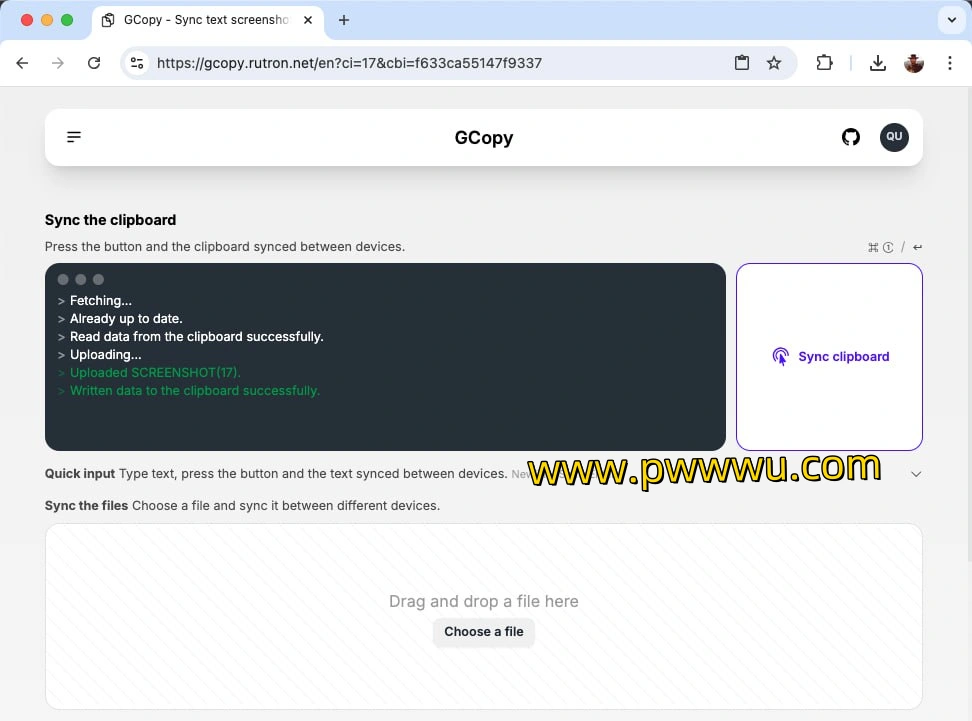Click the GCopy title heading
Image resolution: width=972 pixels, height=721 pixels.
click(484, 138)
